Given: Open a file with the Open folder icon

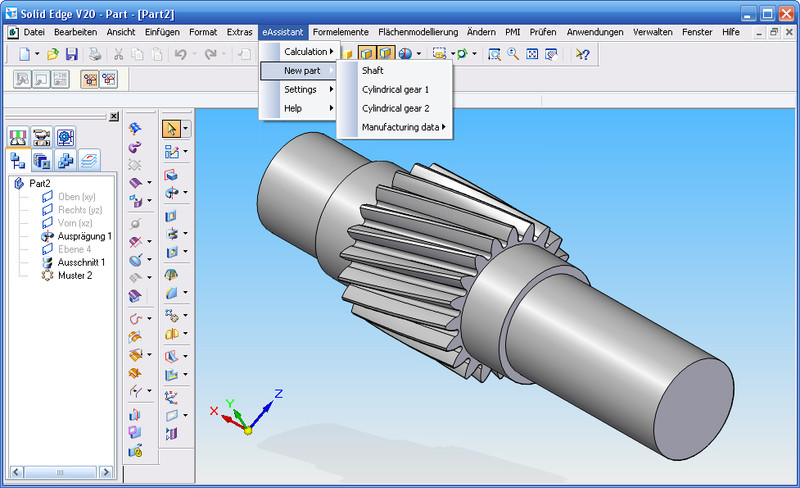Looking at the screenshot, I should [53, 53].
